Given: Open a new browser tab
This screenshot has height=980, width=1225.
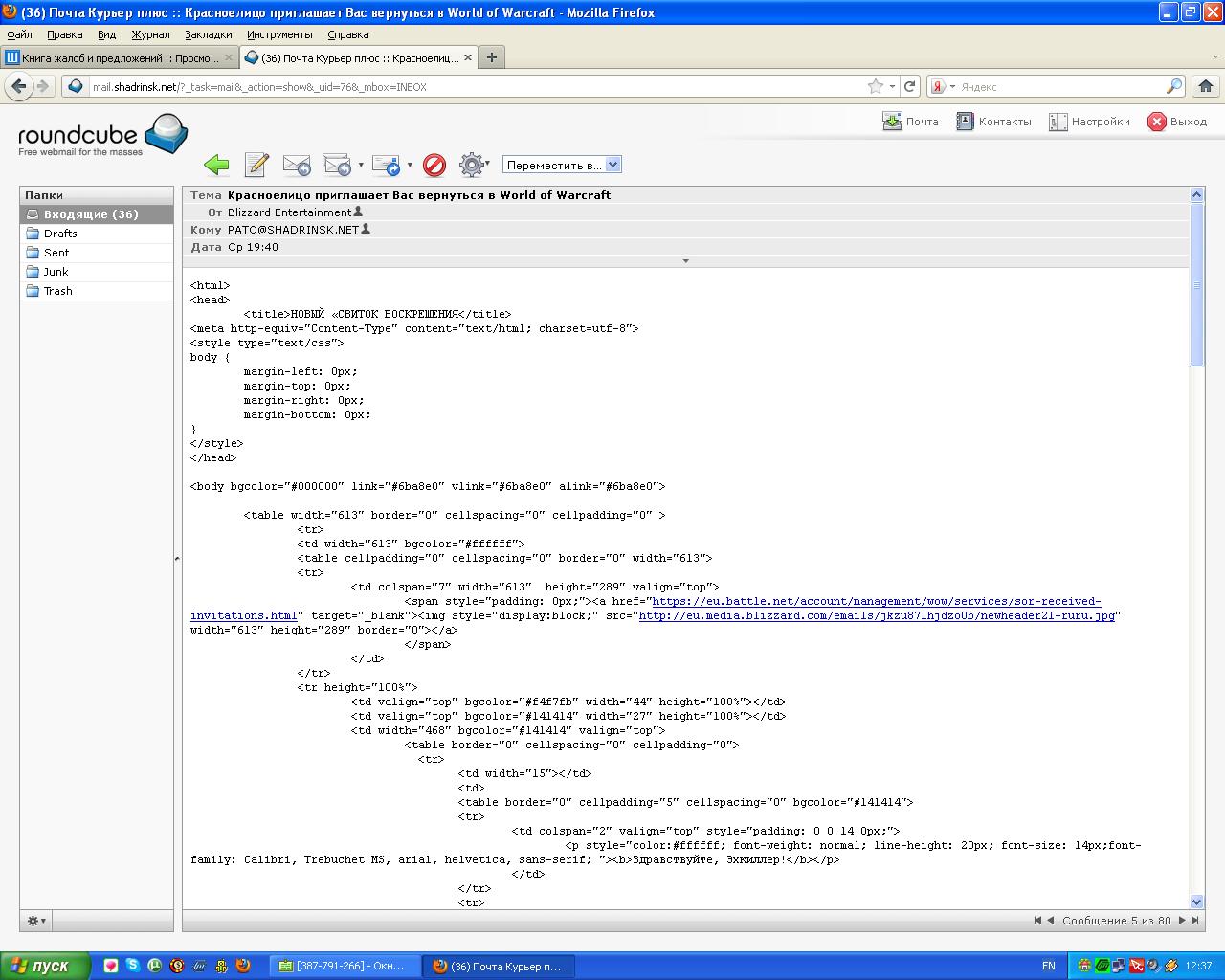Looking at the screenshot, I should [492, 57].
